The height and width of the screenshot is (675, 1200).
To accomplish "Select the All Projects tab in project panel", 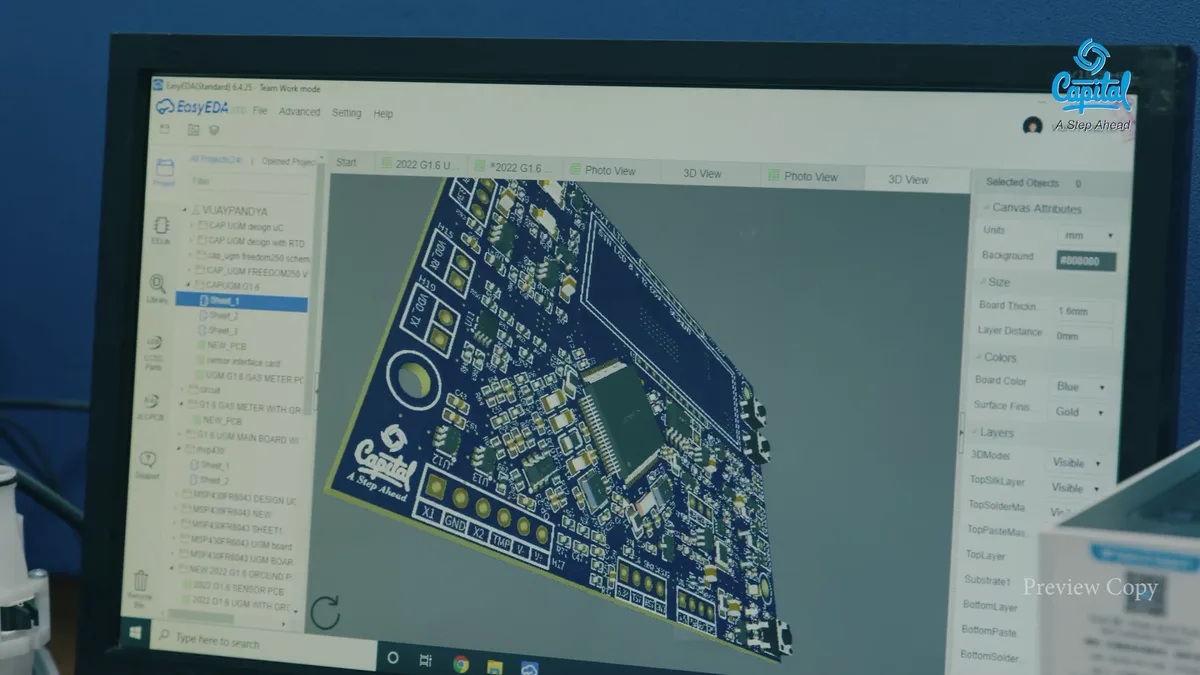I will tap(216, 159).
